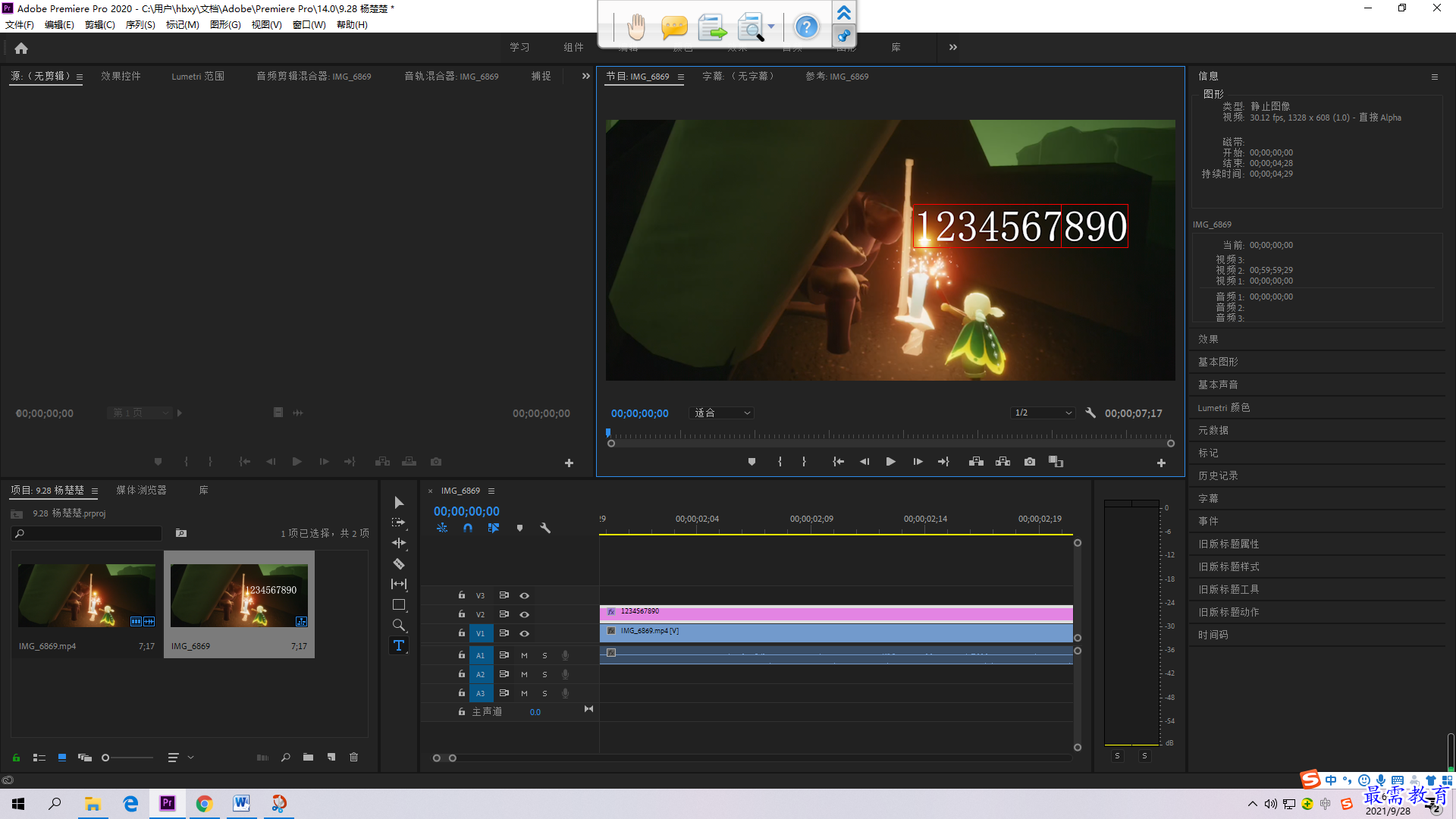Expand workspace overflow chevron in top bar
The width and height of the screenshot is (1456, 819).
click(953, 48)
